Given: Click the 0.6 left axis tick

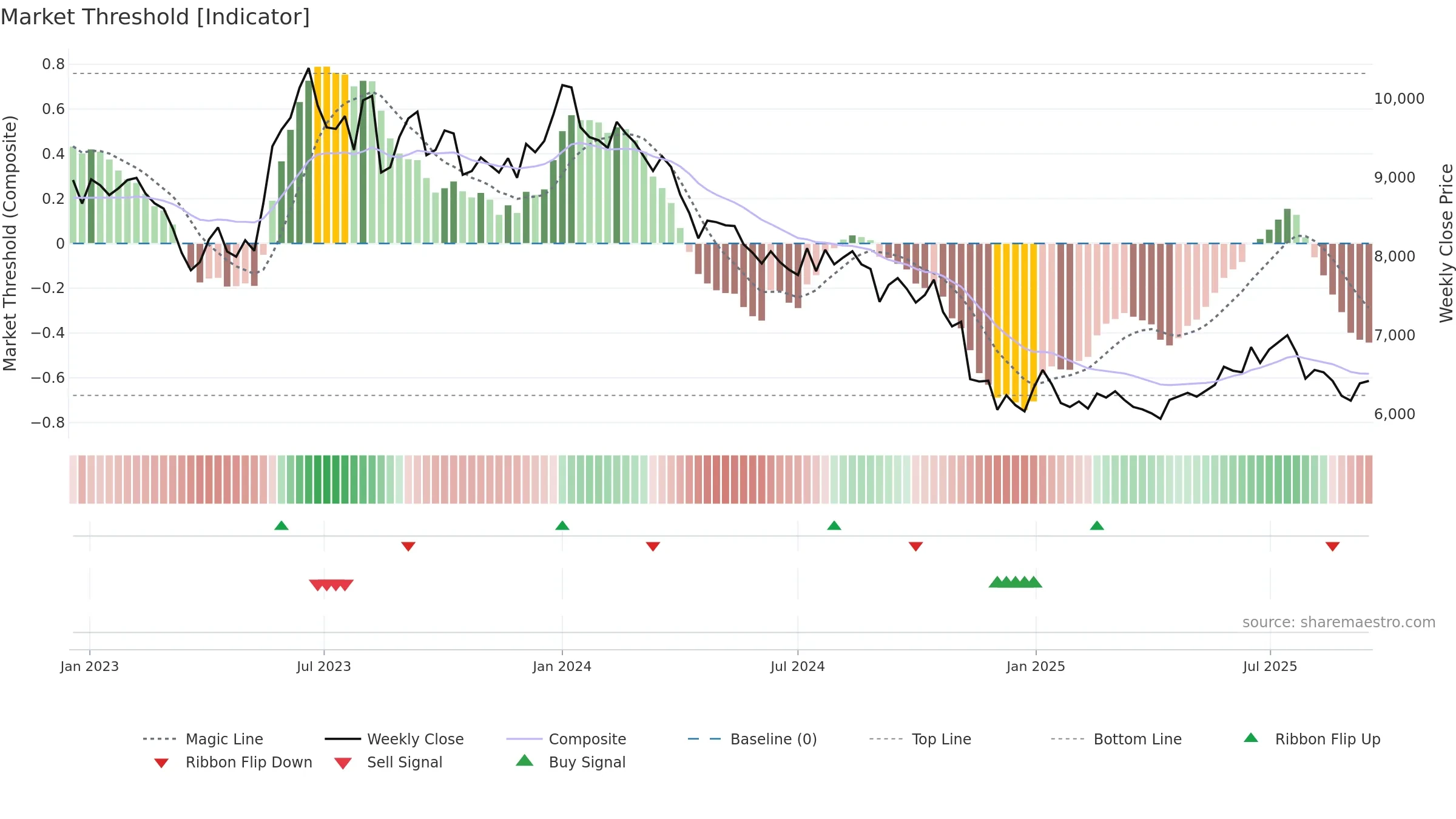Looking at the screenshot, I should tap(53, 109).
